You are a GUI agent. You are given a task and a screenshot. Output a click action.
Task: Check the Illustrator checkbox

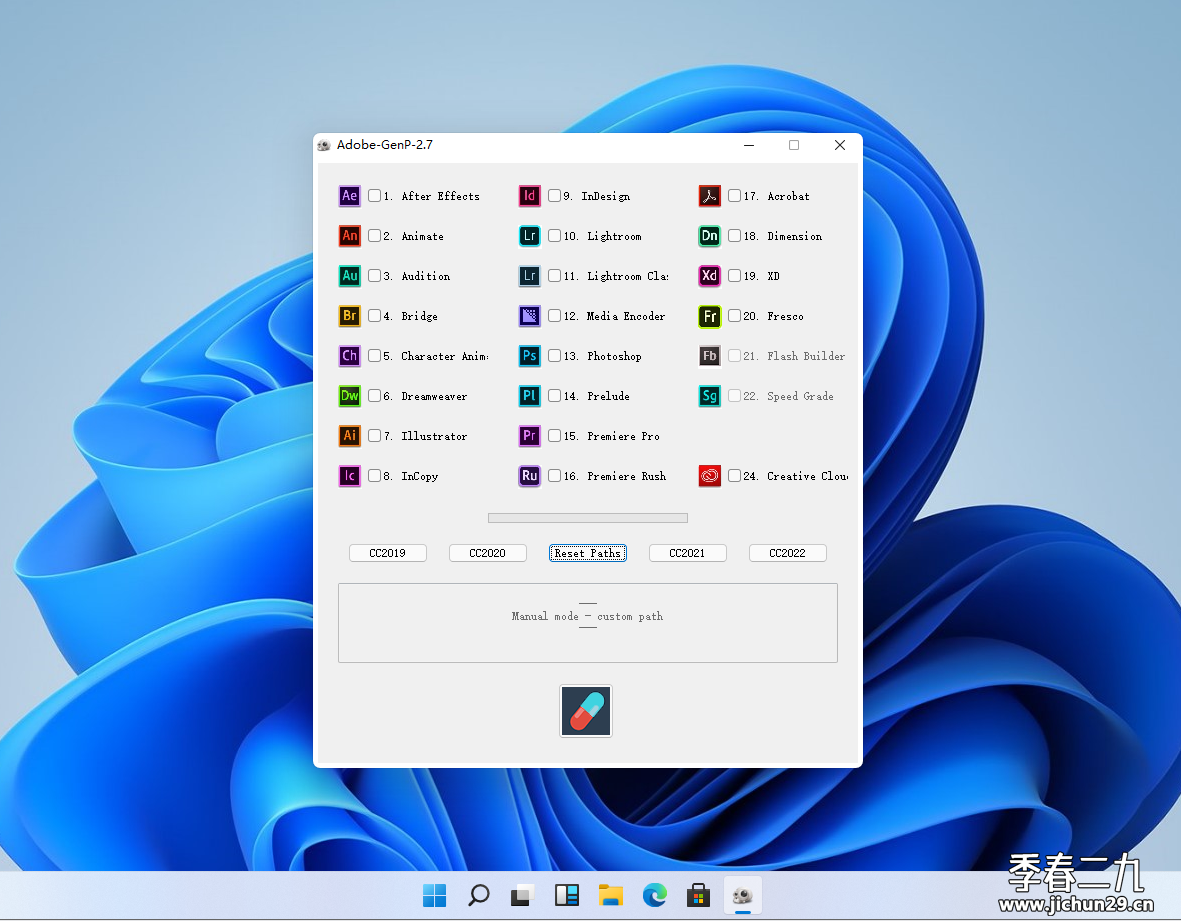click(x=374, y=435)
